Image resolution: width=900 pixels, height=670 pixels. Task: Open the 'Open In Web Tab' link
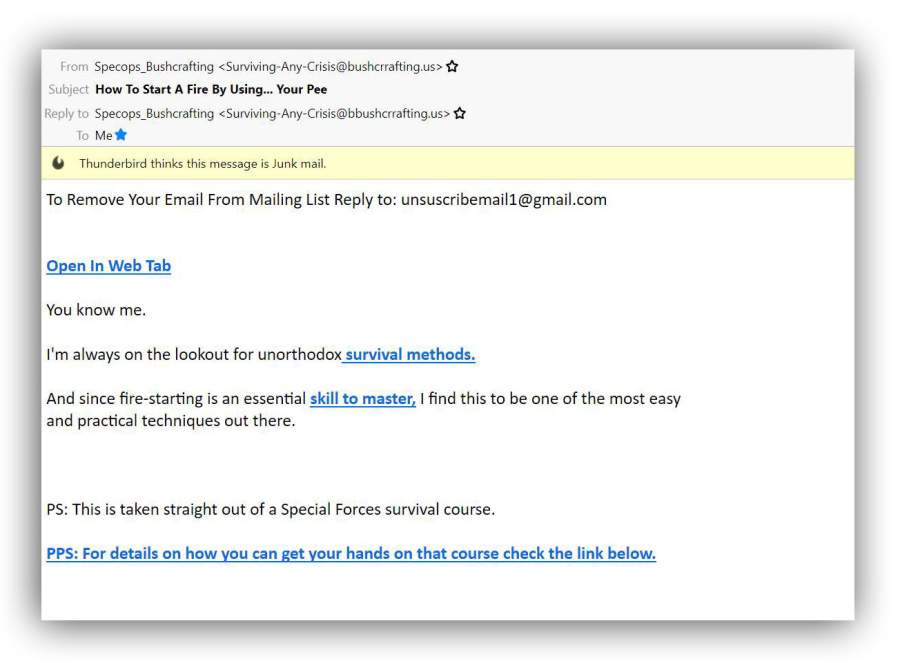[x=108, y=266]
